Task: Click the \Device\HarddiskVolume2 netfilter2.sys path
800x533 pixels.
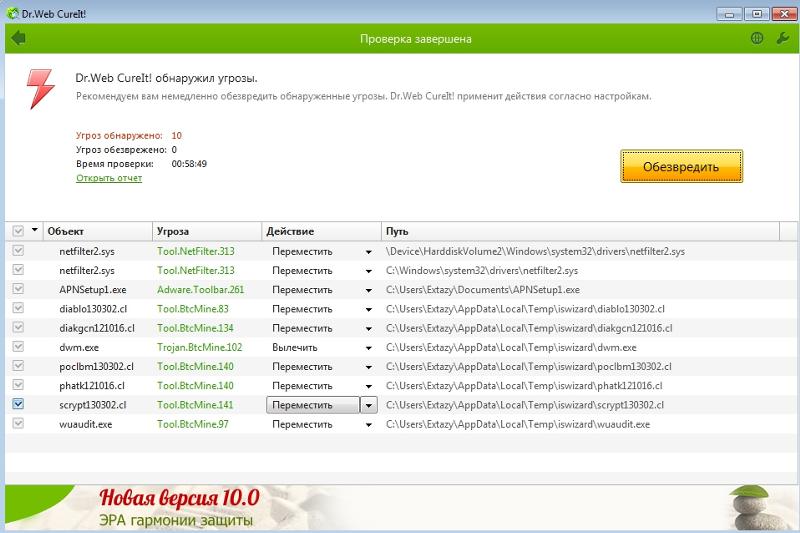Action: 535,251
